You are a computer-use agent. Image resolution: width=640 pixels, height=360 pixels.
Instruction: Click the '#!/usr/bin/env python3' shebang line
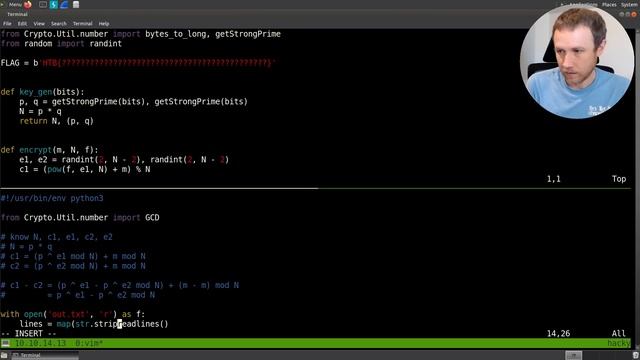coord(52,198)
